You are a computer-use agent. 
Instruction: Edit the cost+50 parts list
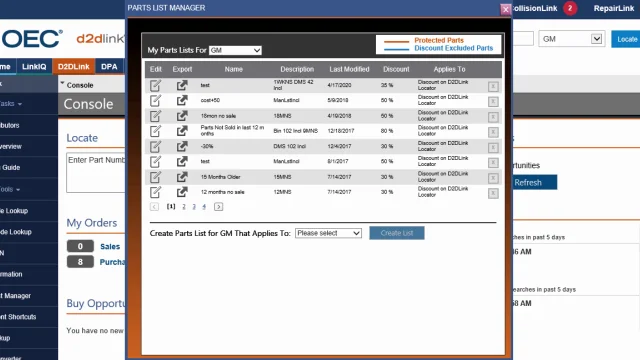click(x=155, y=101)
